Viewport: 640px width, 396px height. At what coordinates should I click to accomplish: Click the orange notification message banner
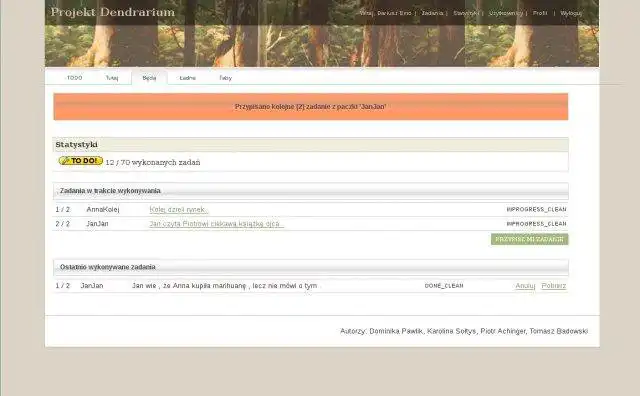[311, 107]
